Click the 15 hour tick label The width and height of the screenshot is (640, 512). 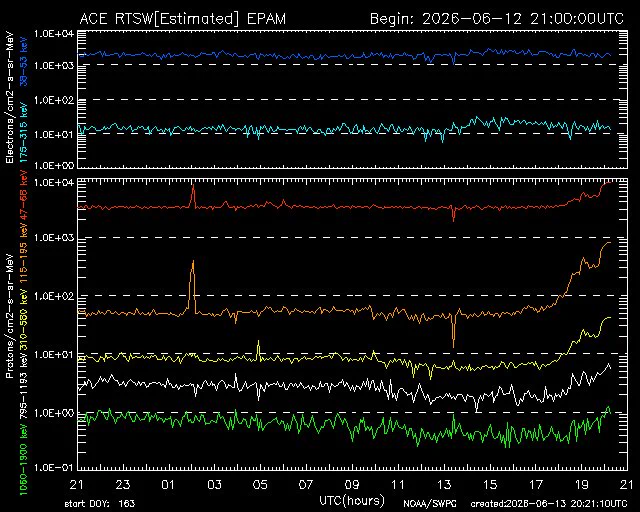click(490, 485)
